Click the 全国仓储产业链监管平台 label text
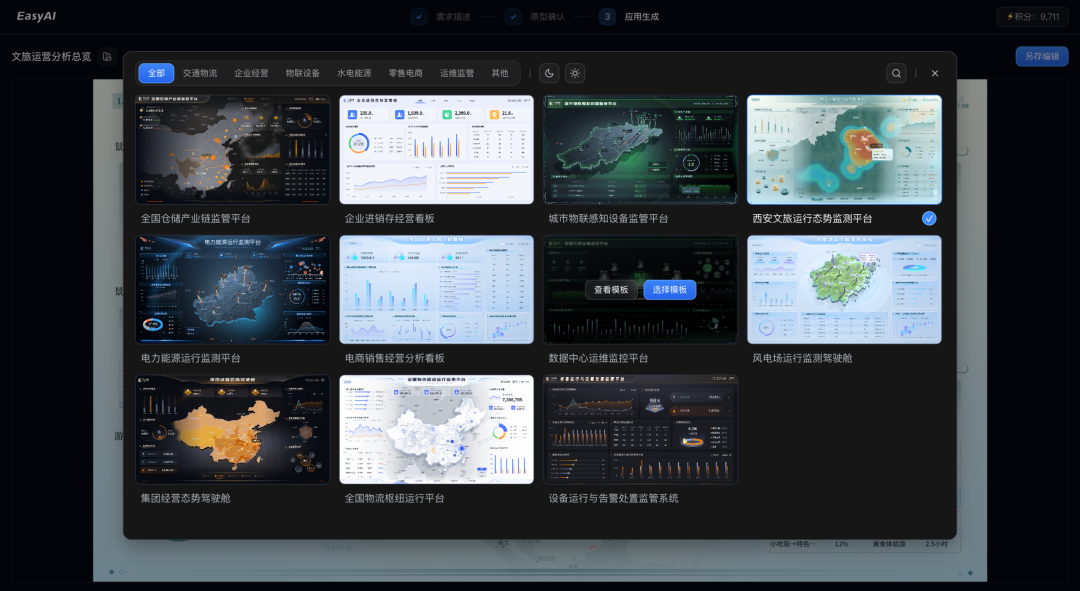The image size is (1080, 591). pos(196,218)
